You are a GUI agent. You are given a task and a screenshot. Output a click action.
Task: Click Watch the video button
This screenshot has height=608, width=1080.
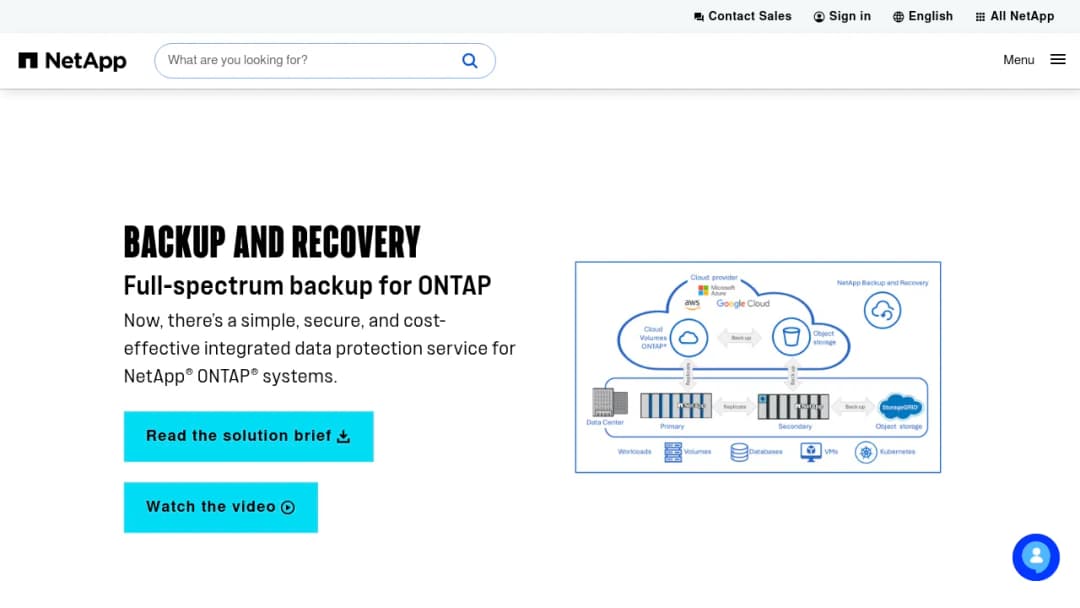[x=221, y=507]
